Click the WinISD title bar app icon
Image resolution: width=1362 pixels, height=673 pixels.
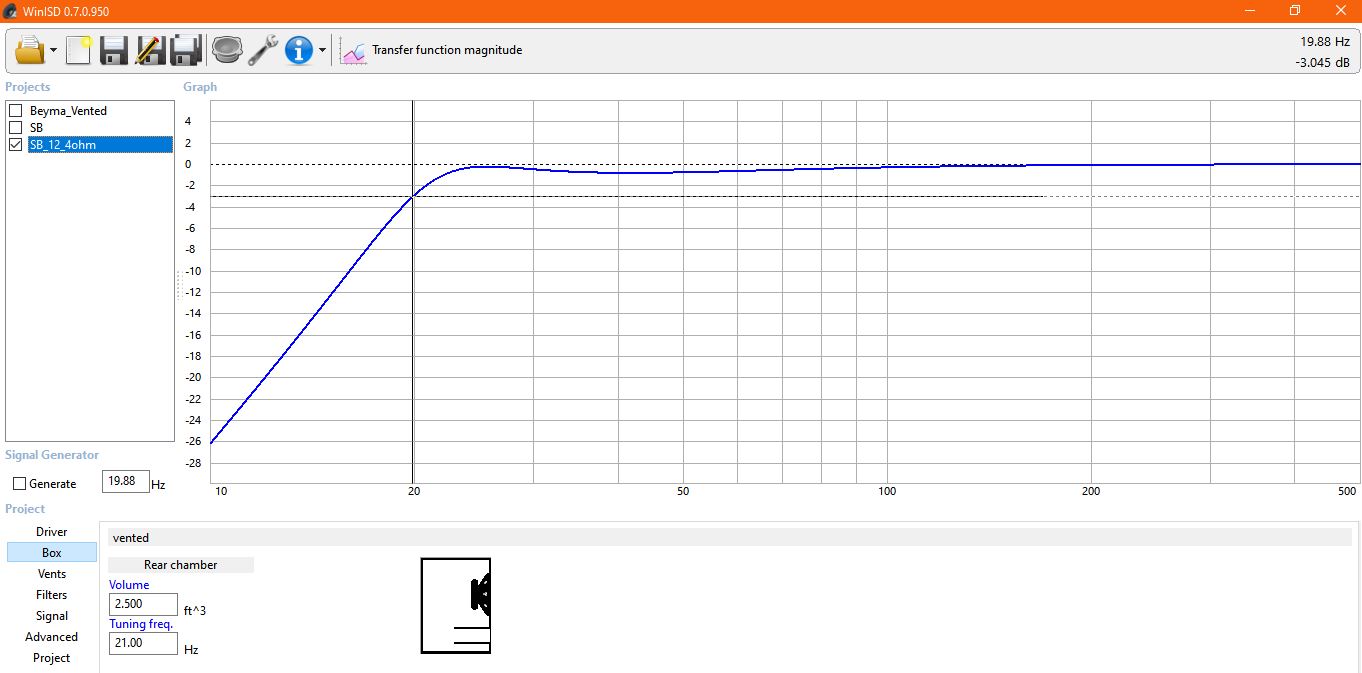pyautogui.click(x=11, y=11)
